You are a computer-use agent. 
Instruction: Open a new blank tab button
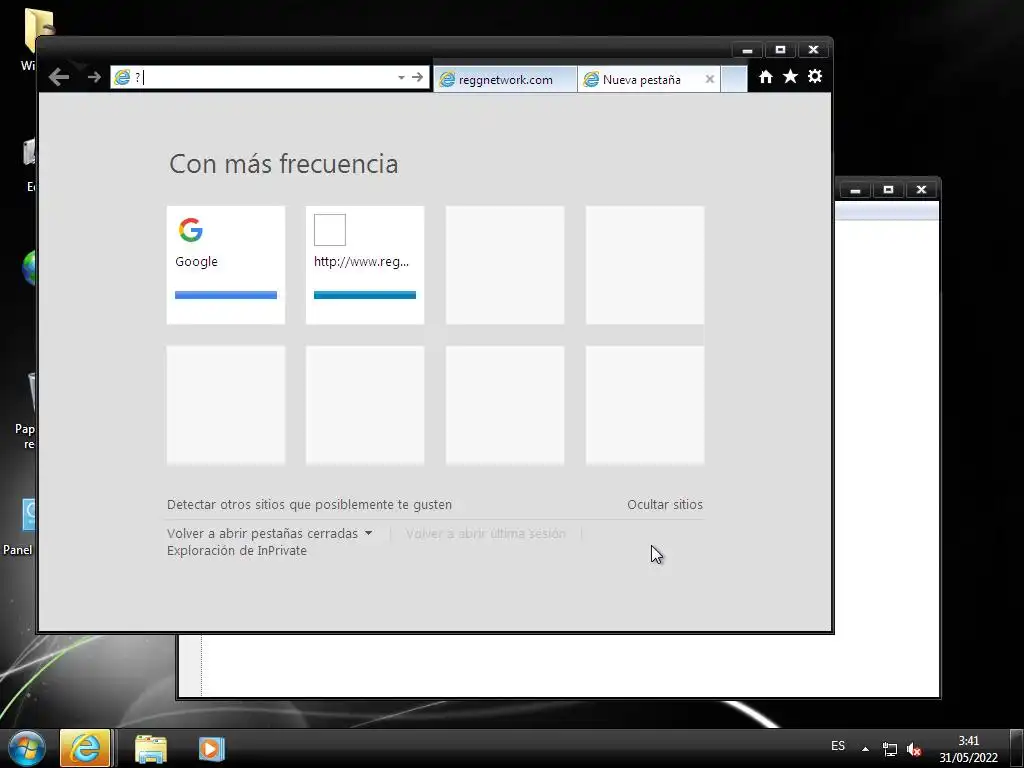[x=734, y=80]
